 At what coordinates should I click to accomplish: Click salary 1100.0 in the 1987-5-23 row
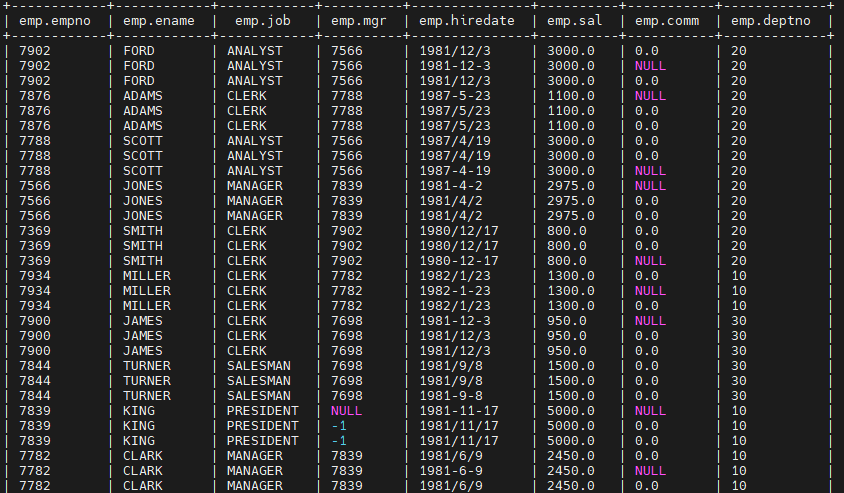(x=571, y=96)
